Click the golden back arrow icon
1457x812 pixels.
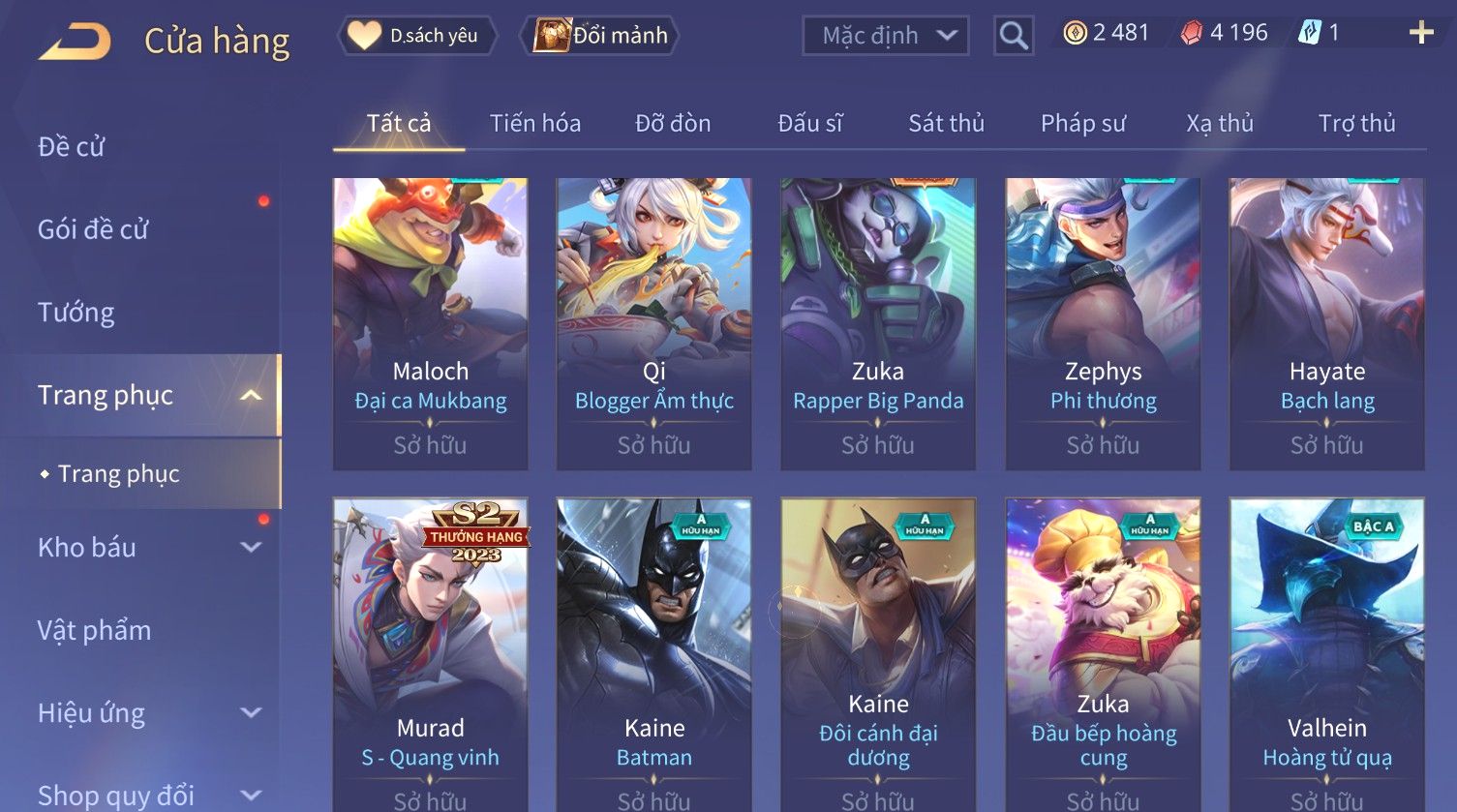pyautogui.click(x=75, y=42)
